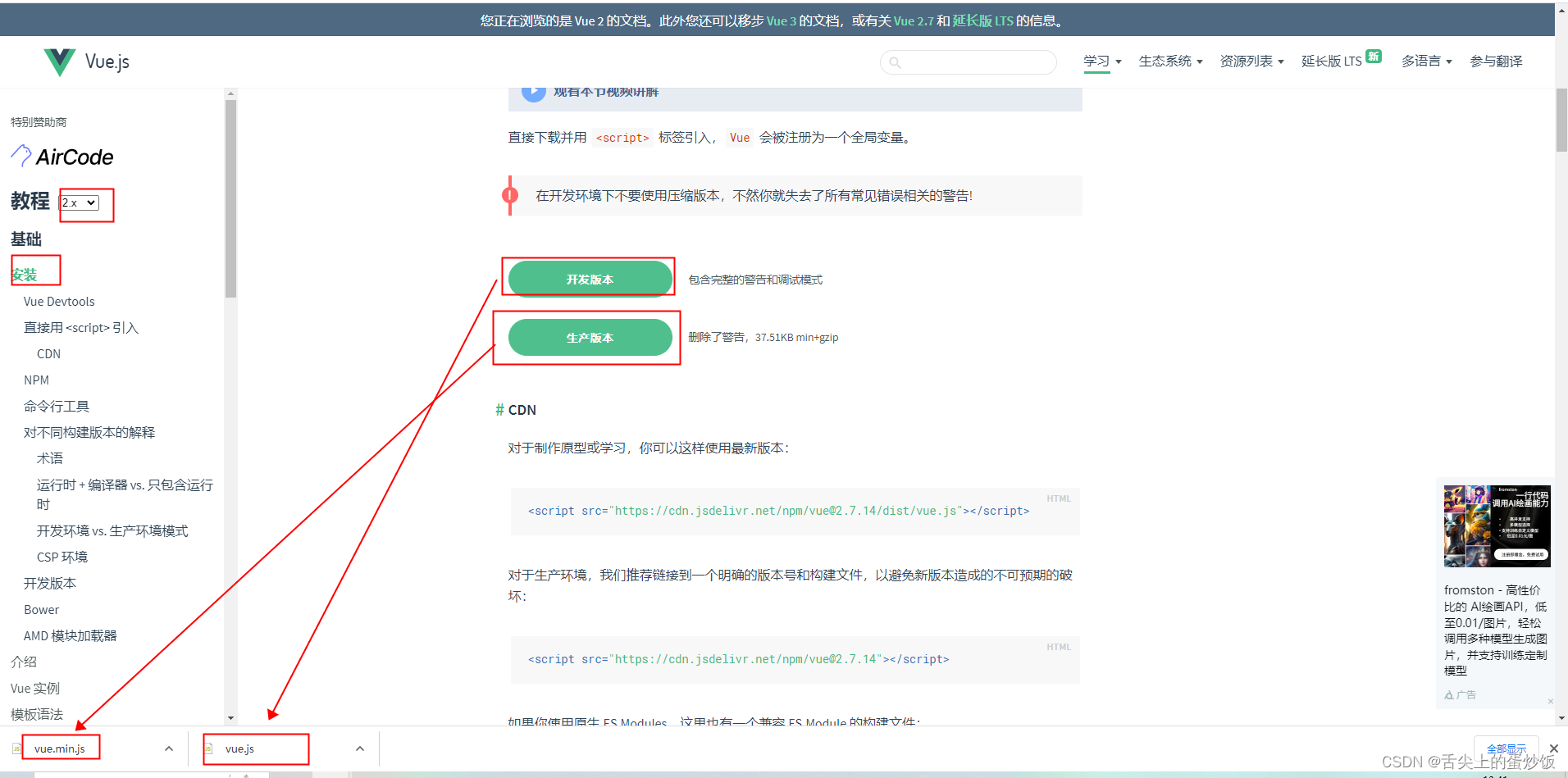The image size is (1568, 778).
Task: Open vue.min.js download options chevron
Action: pos(169,748)
